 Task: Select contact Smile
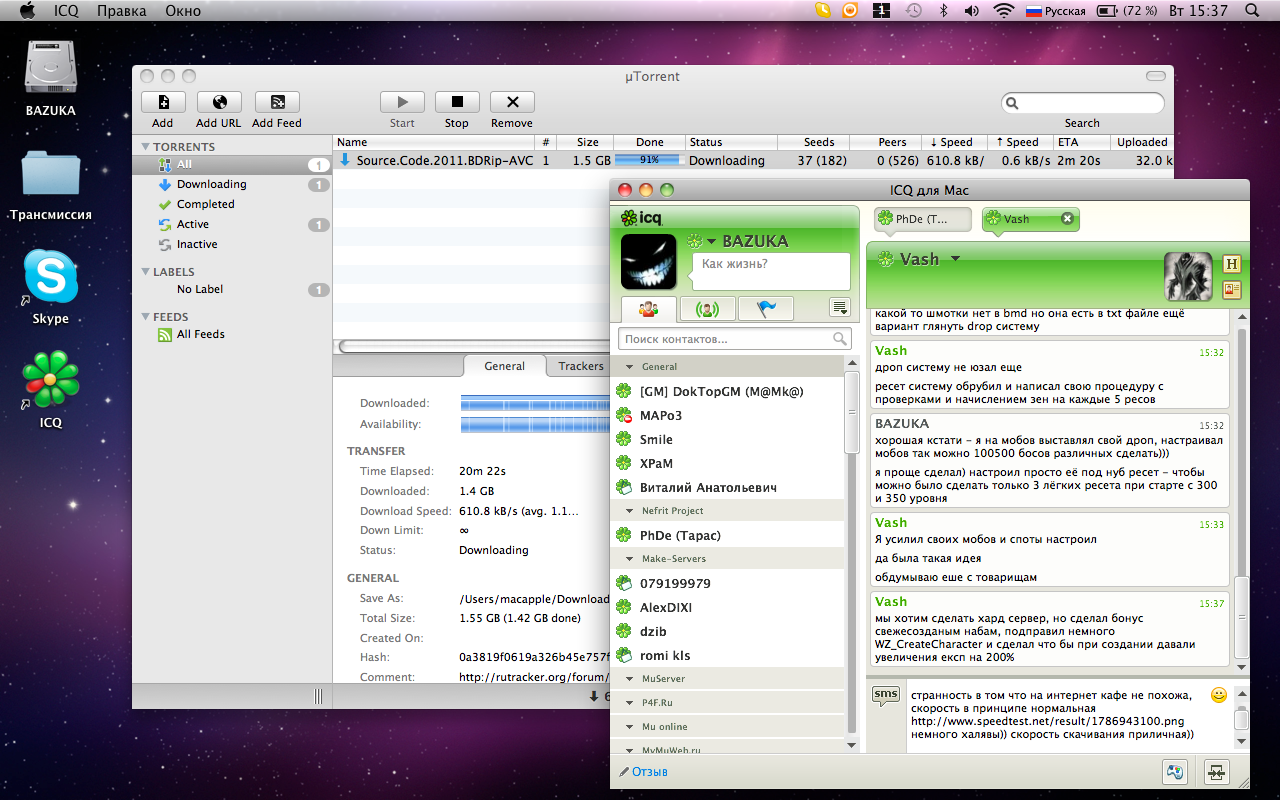coord(728,439)
